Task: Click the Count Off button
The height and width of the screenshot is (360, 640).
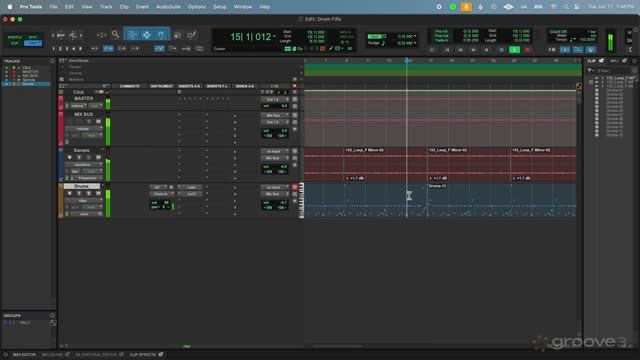Action: (x=558, y=31)
